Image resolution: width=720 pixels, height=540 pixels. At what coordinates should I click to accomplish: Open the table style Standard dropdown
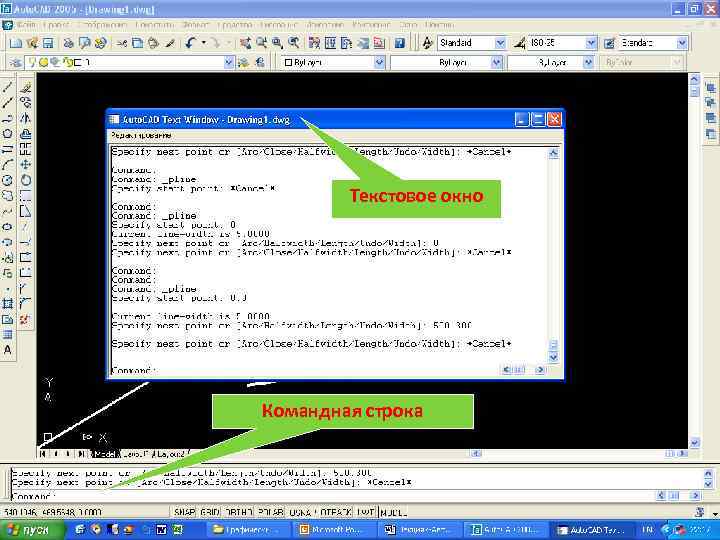point(682,43)
